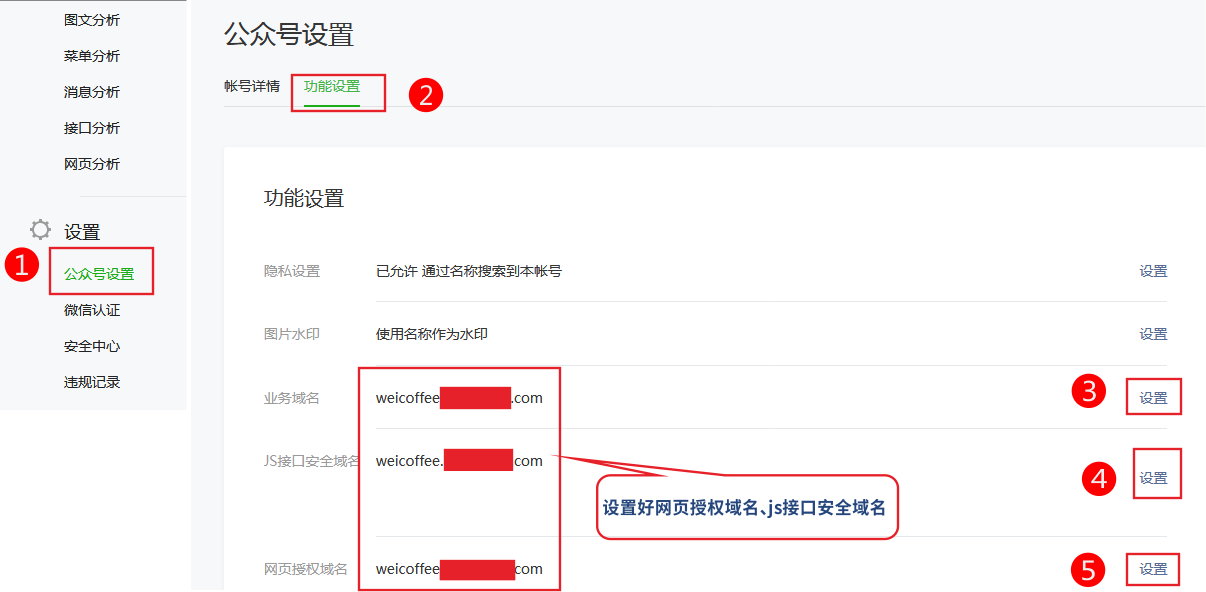The width and height of the screenshot is (1206, 592).
Task: Click 设置 link for 隐私设置
Action: click(1153, 271)
